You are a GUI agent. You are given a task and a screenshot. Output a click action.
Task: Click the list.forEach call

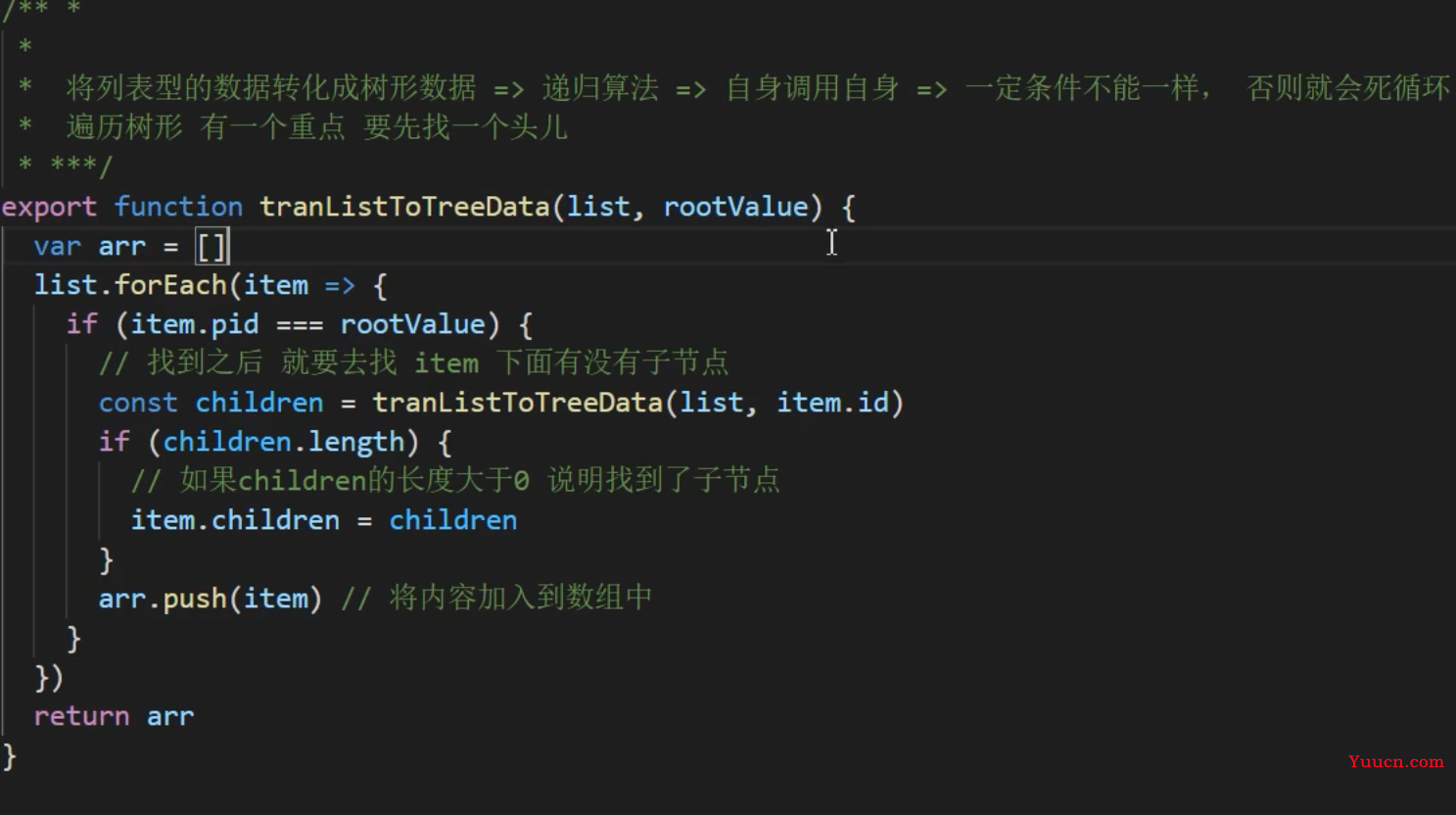point(130,285)
